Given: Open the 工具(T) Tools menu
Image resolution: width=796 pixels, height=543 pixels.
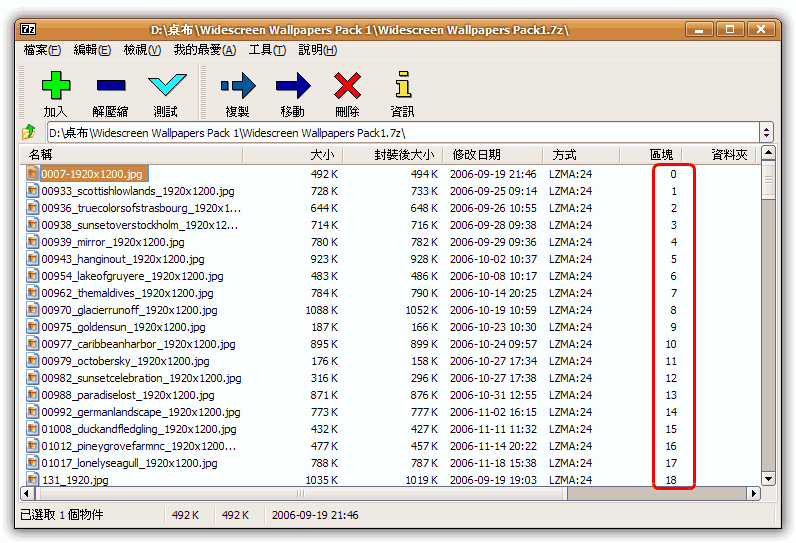Looking at the screenshot, I should tap(267, 50).
